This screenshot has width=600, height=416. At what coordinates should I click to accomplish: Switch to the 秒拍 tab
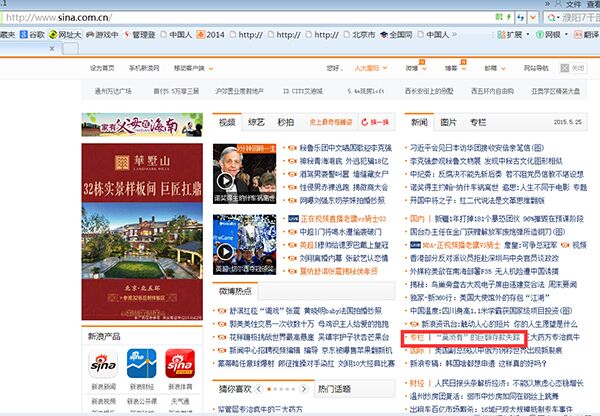pyautogui.click(x=286, y=122)
